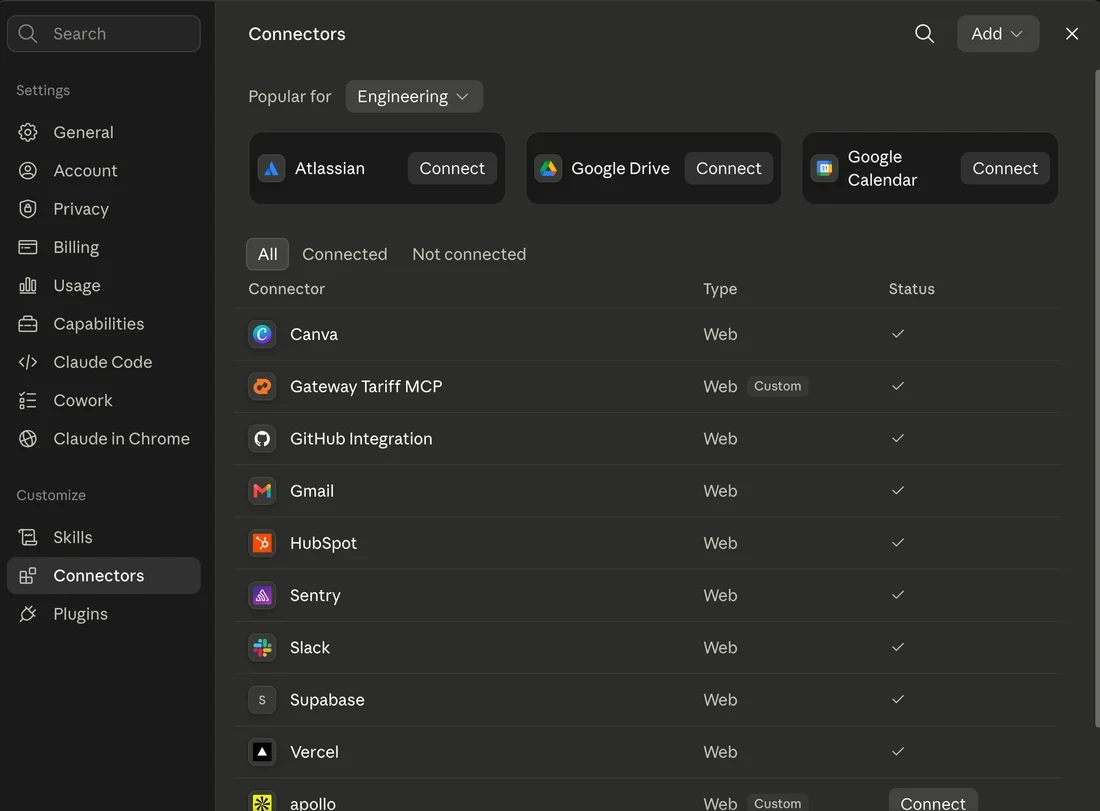Click the Type column header
1100x811 pixels.
pyautogui.click(x=720, y=289)
